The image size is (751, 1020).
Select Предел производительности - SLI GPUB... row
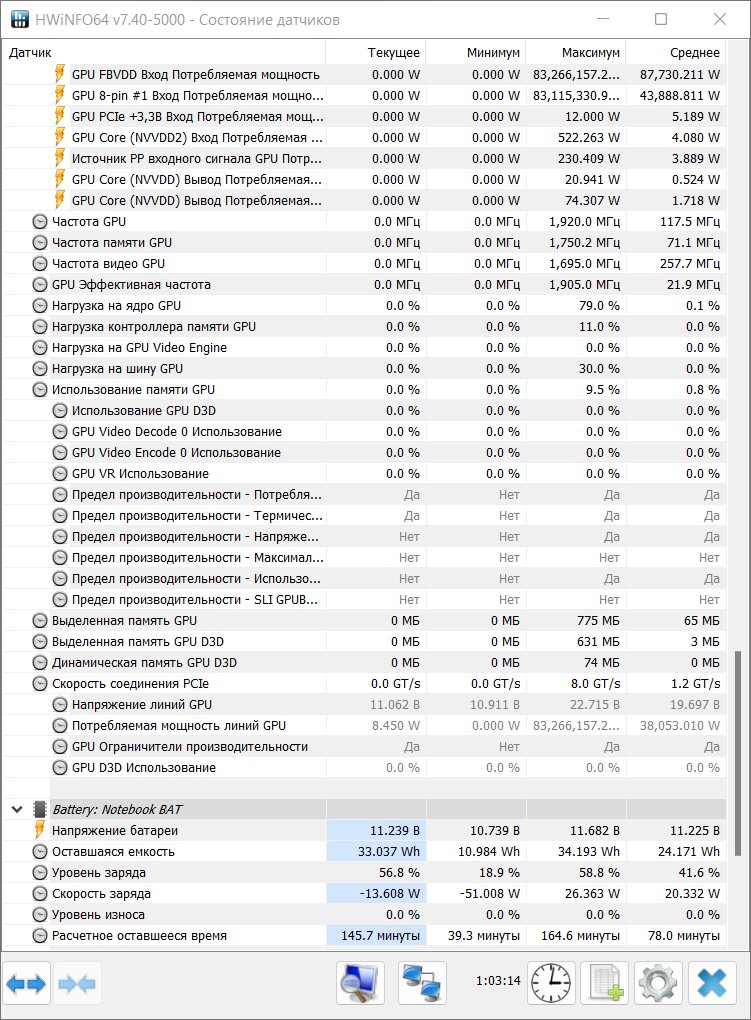tap(364, 599)
